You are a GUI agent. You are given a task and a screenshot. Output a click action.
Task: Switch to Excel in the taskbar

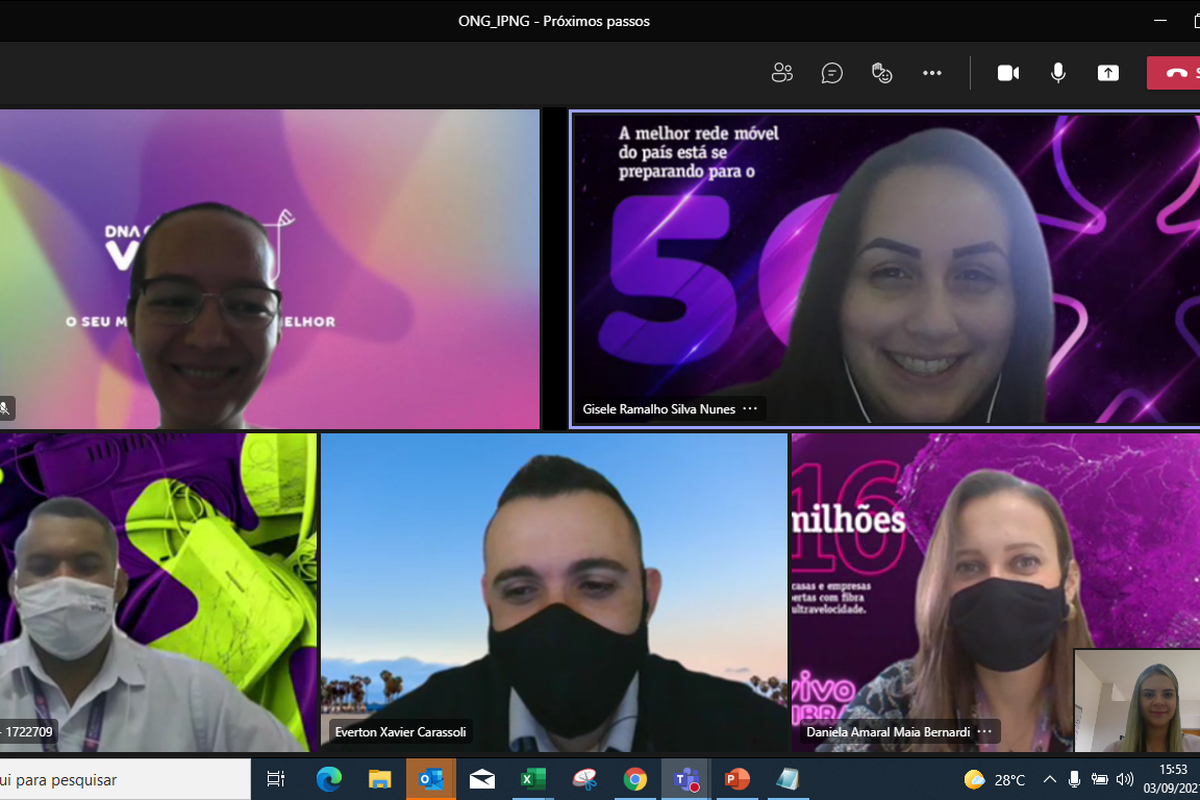532,779
